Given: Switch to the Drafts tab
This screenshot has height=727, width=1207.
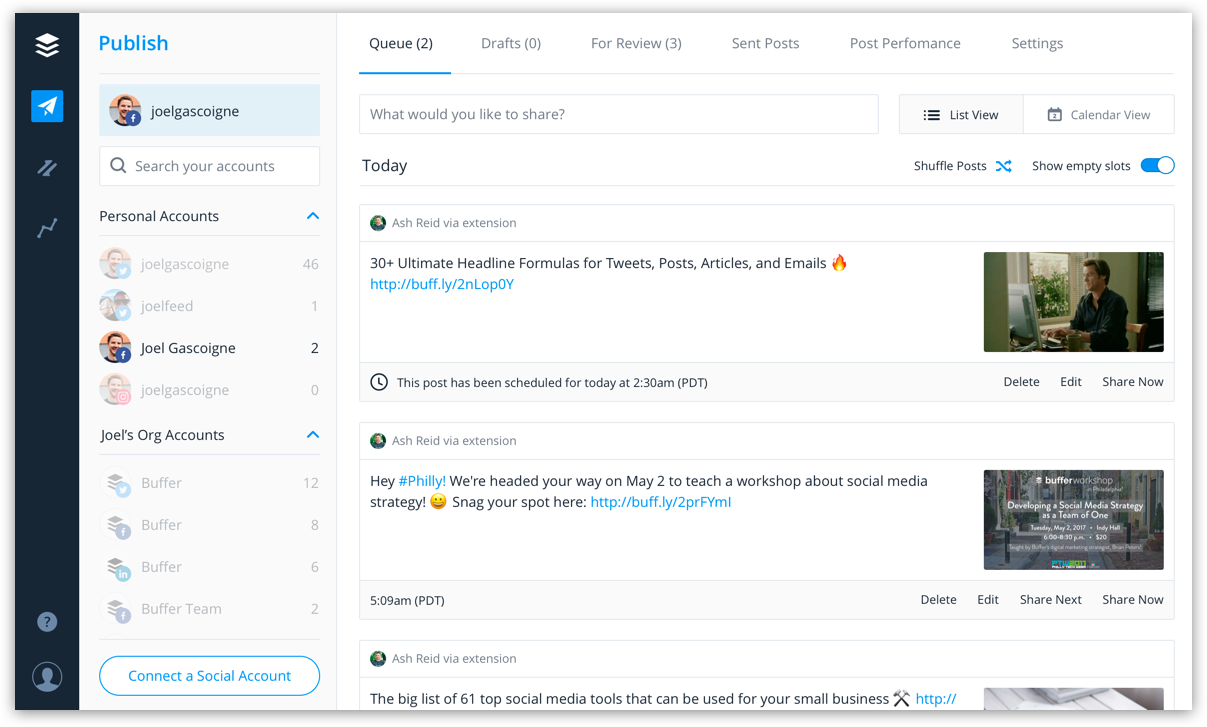Looking at the screenshot, I should point(510,43).
